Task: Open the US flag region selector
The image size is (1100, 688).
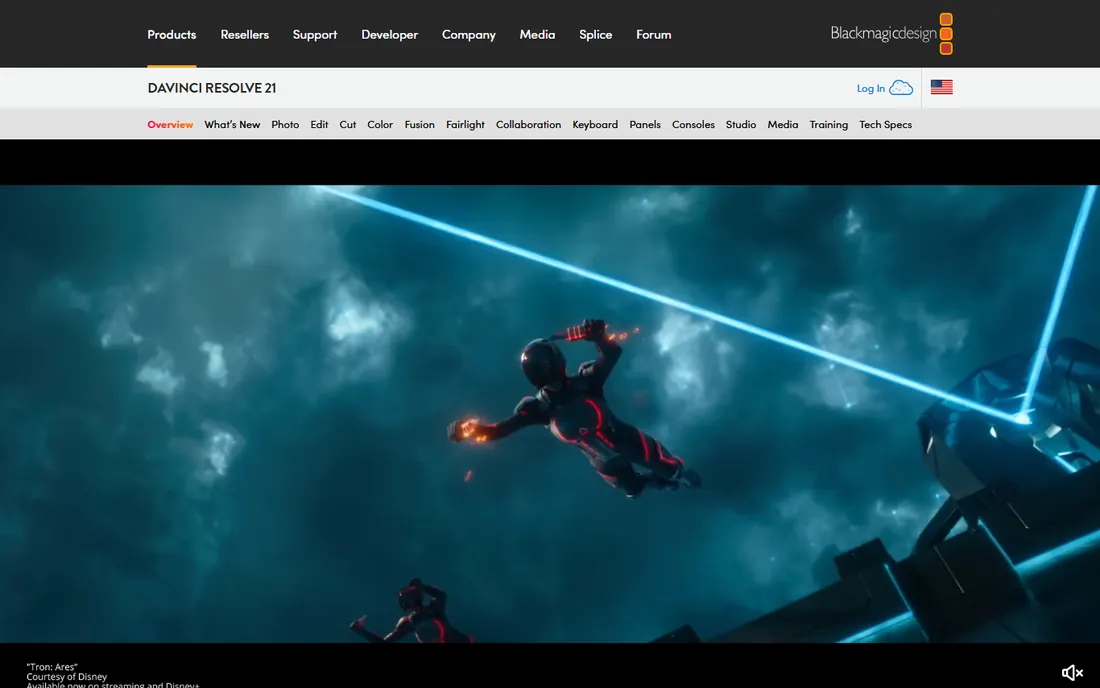Action: 941,87
